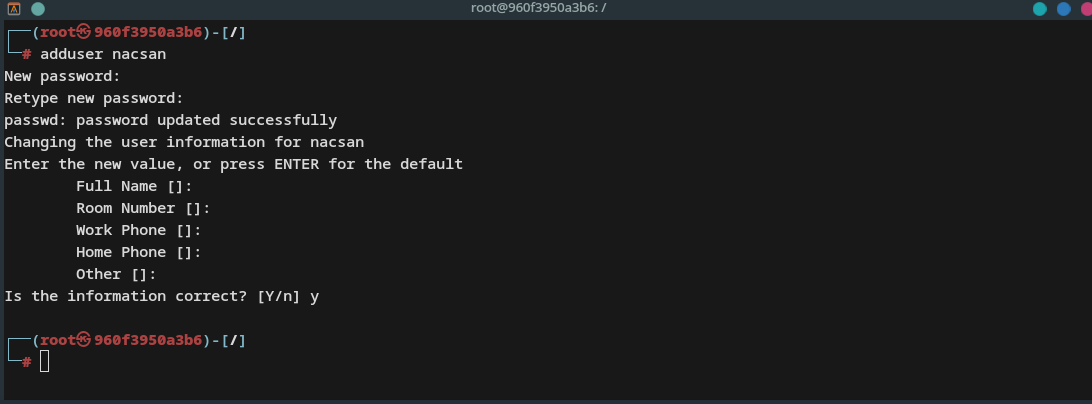Click the 'adduser nacsan' command text
Image resolution: width=1092 pixels, height=404 pixels.
(103, 54)
